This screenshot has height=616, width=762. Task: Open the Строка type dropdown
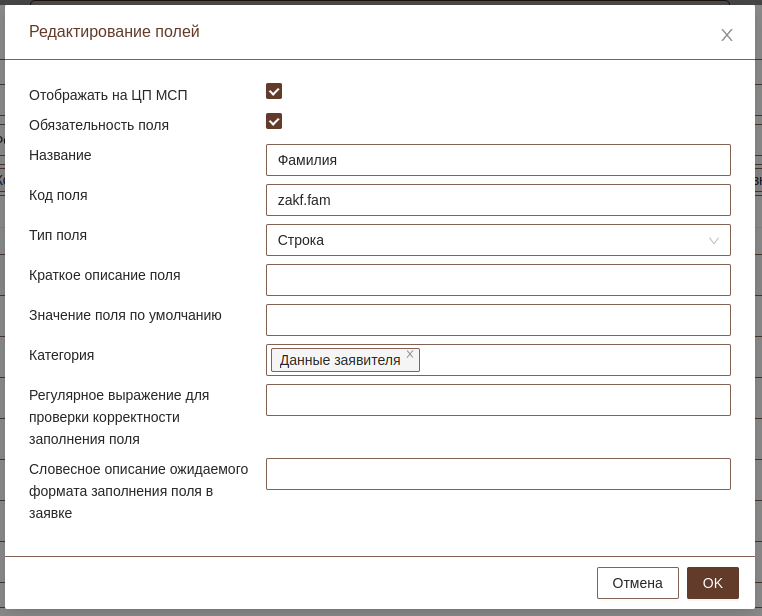point(497,240)
